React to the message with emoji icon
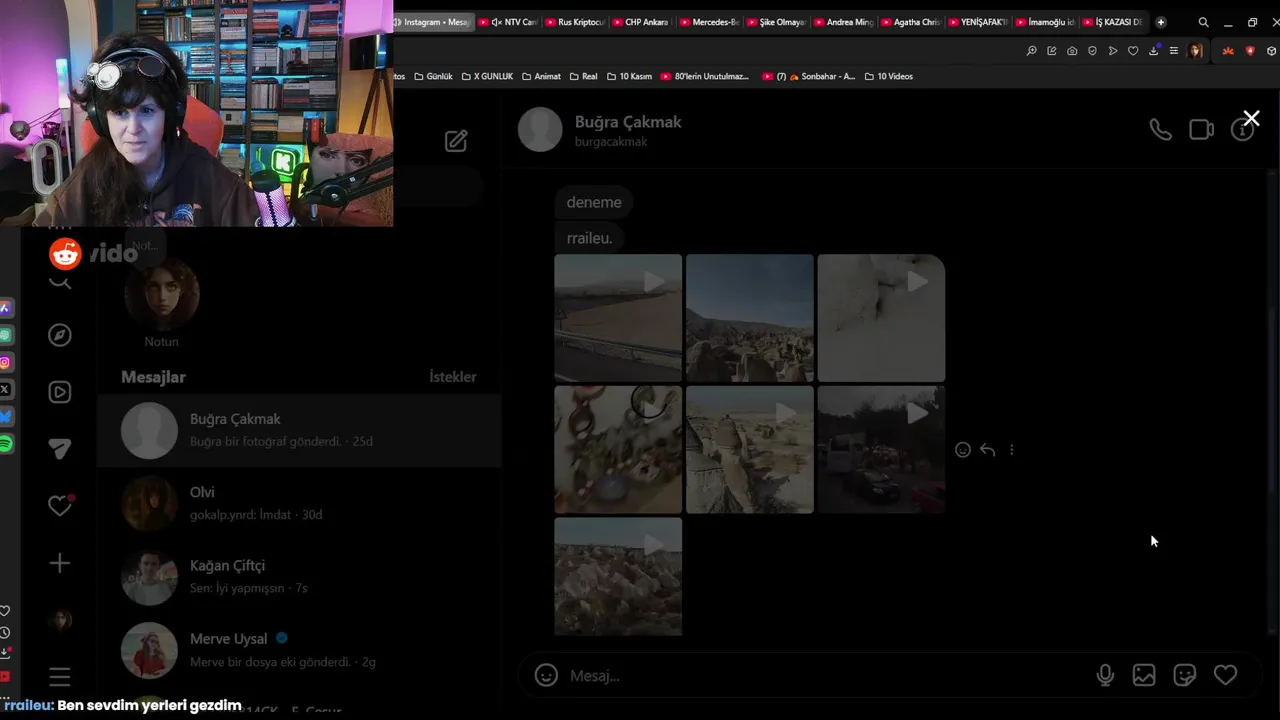This screenshot has width=1280, height=720. tap(963, 450)
